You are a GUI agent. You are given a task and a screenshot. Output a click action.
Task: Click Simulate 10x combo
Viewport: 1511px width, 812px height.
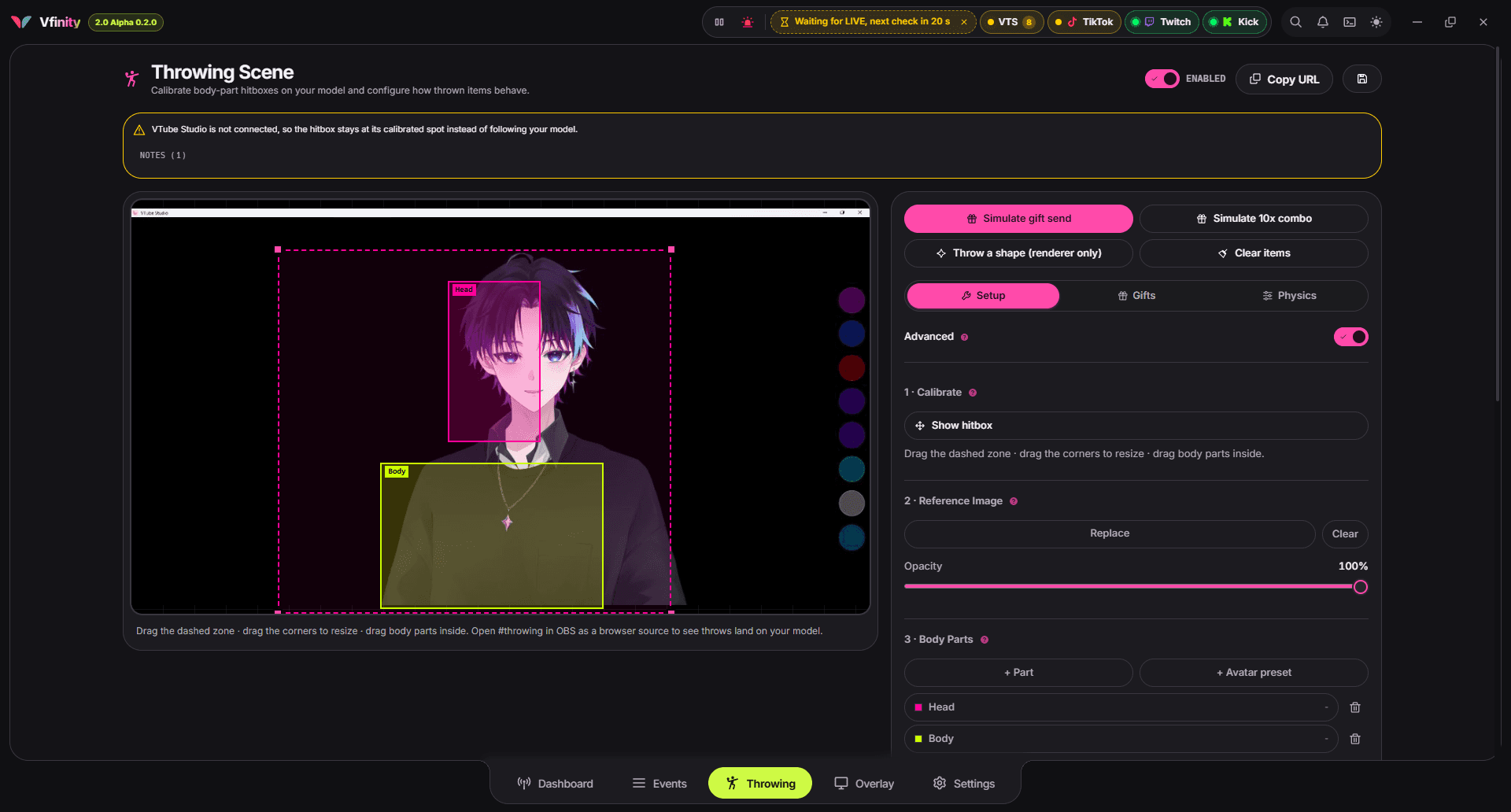pyautogui.click(x=1254, y=219)
